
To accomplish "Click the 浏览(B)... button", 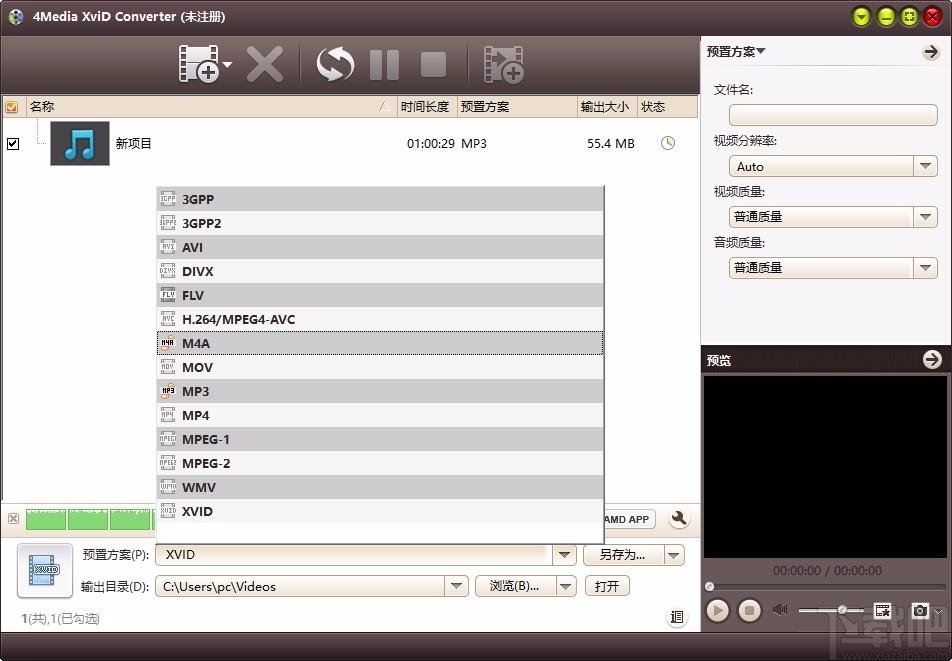I will point(515,586).
